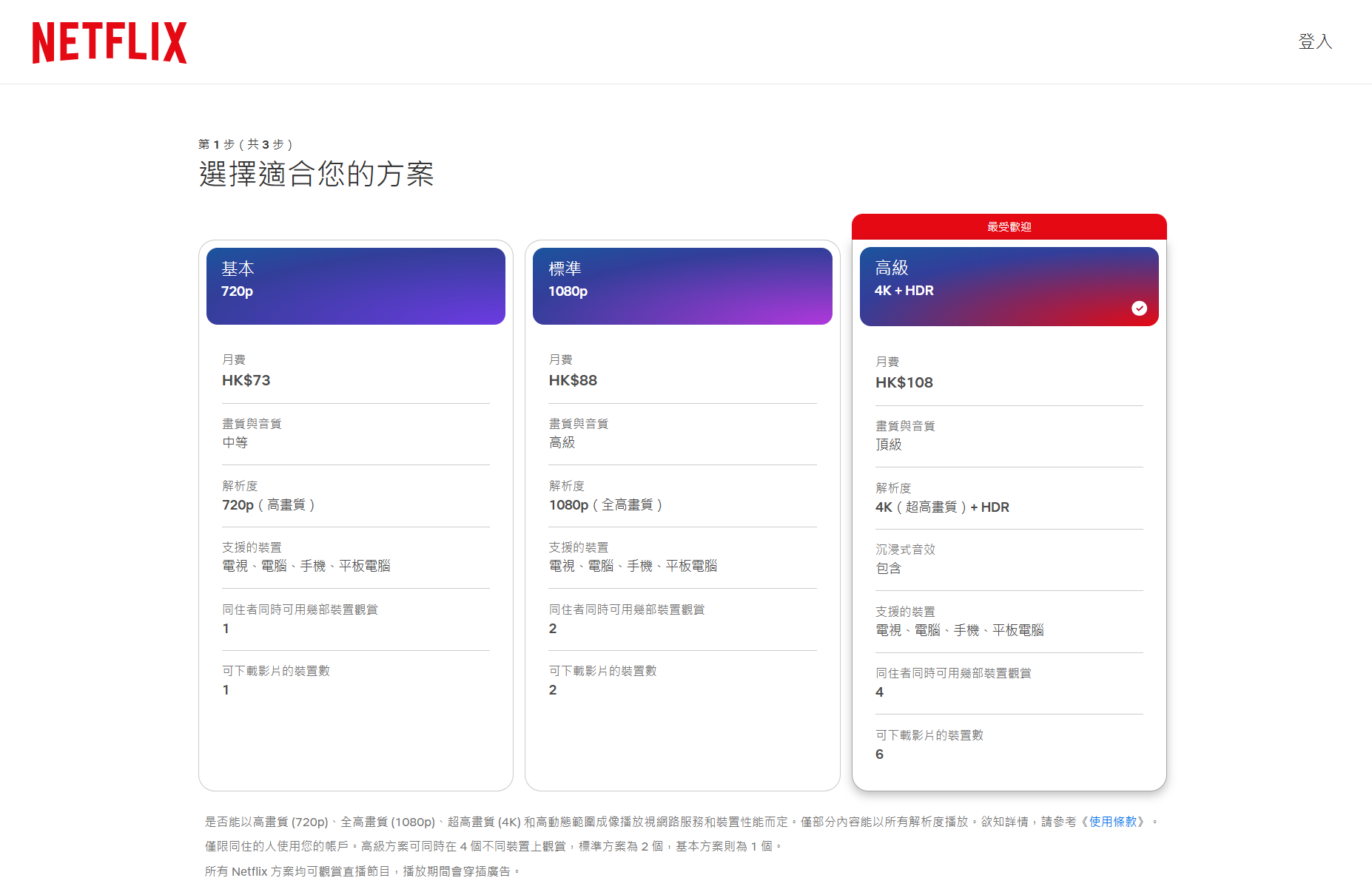Click the Netflix logo

coord(109,42)
